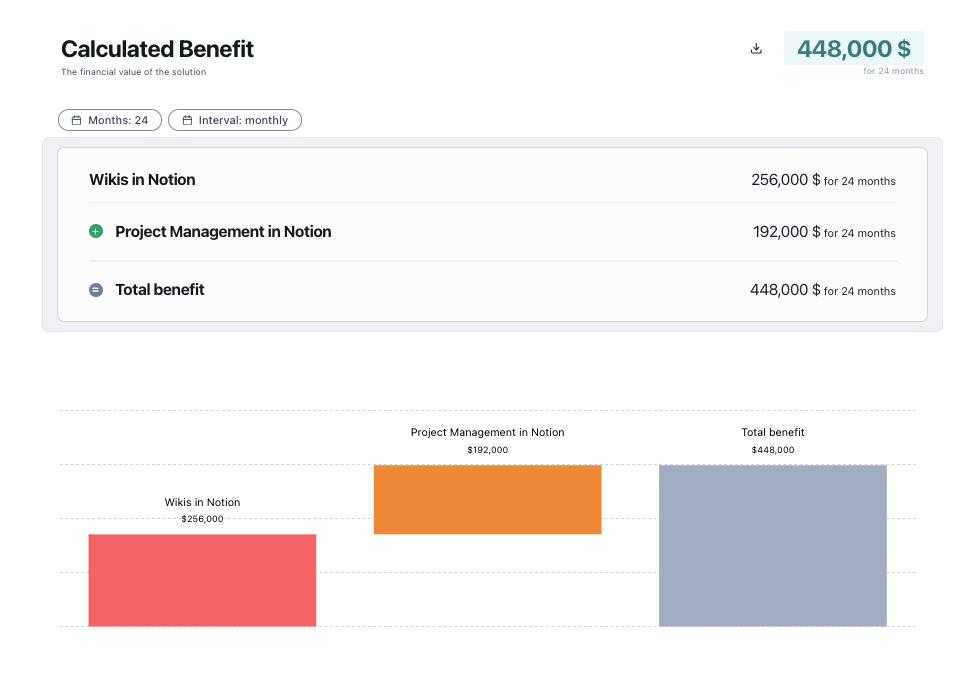The image size is (978, 676).
Task: Click the gray equals icon beside Total benefit
Action: coord(96,290)
